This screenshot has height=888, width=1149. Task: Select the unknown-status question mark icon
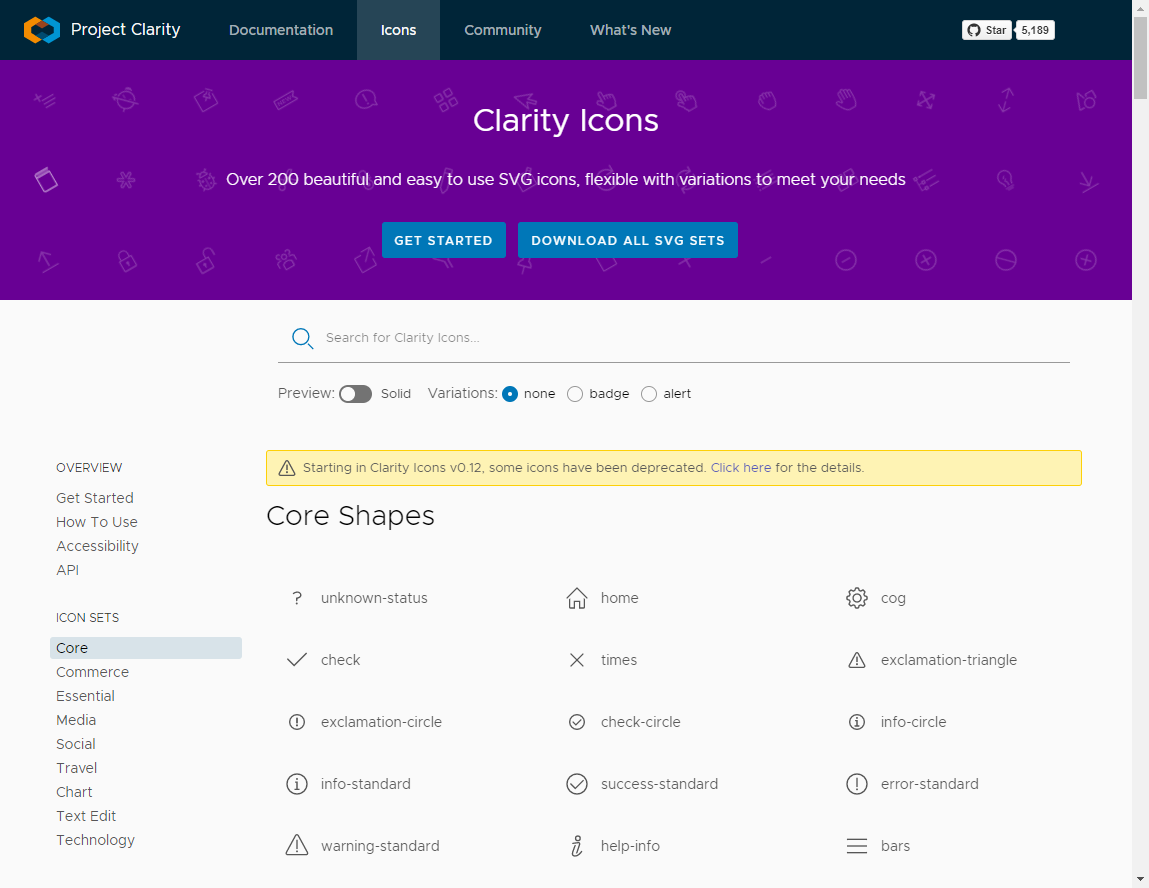297,599
